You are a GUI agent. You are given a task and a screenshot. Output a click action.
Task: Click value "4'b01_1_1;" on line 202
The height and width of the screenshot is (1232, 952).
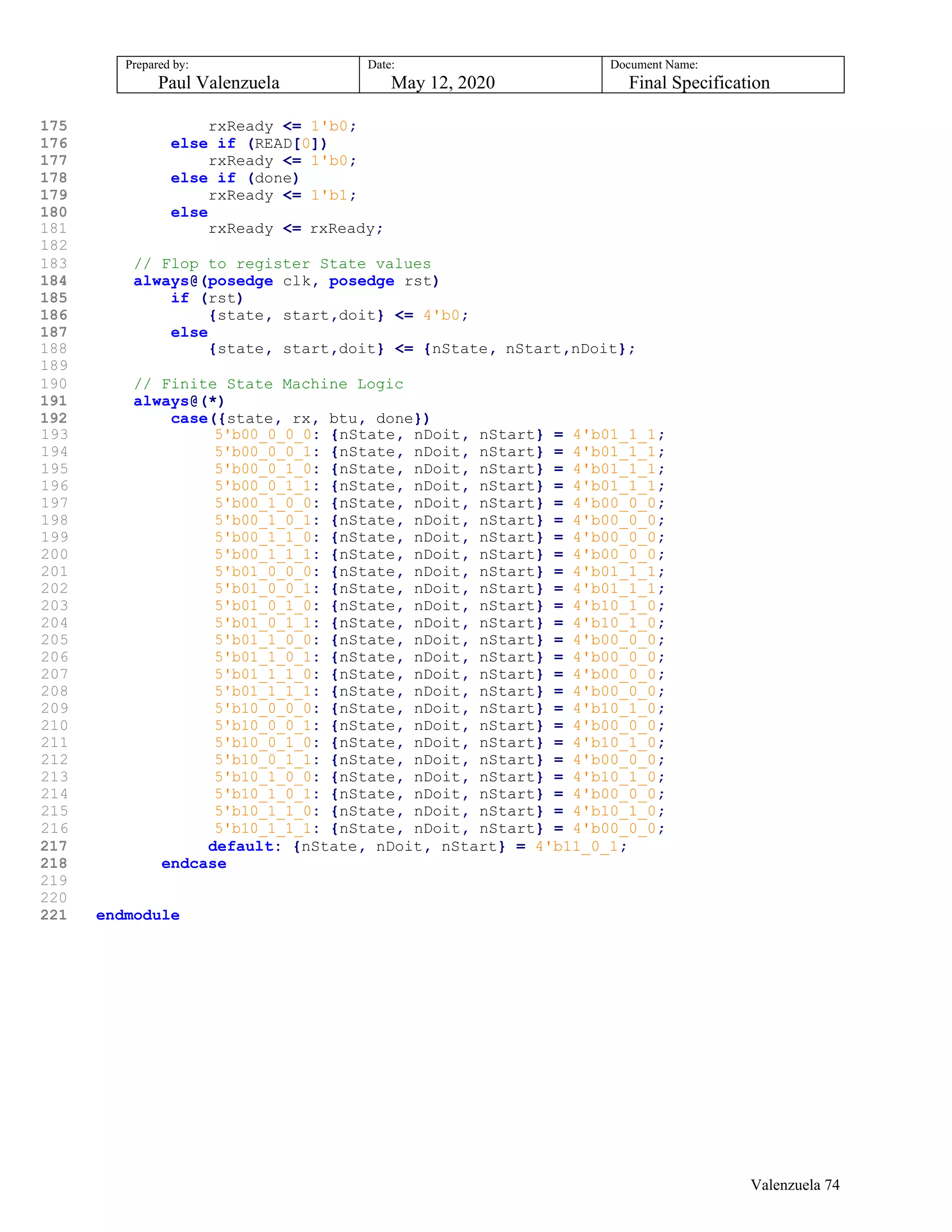tap(619, 589)
